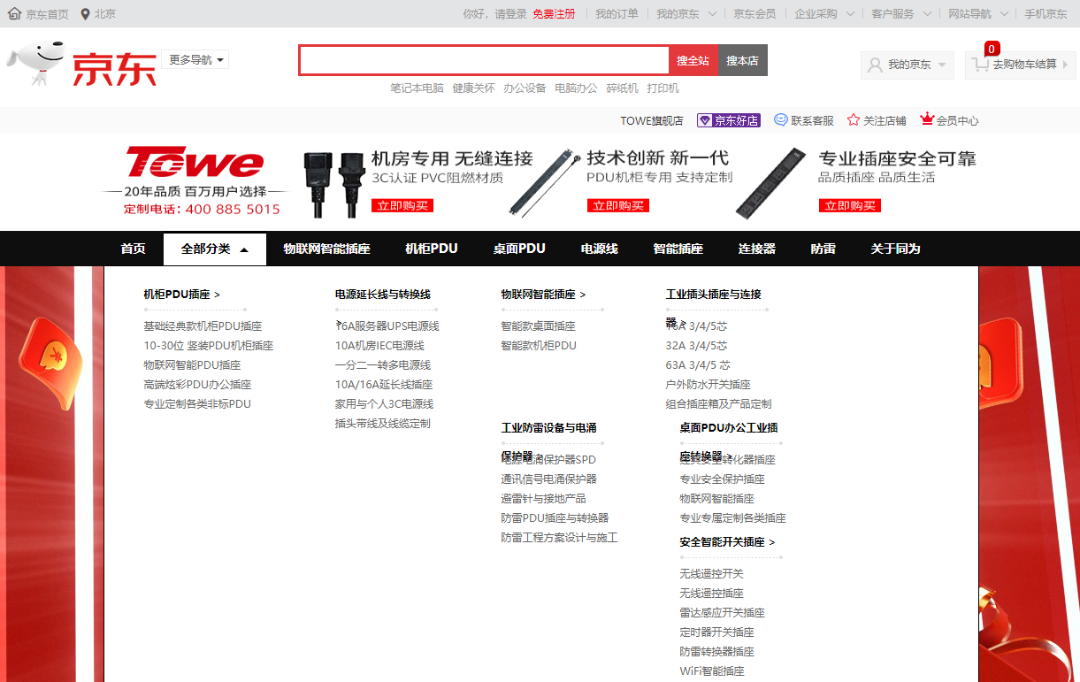Expand the 机柜PDU插座 category
Viewport: 1080px width, 682px height.
[181, 294]
